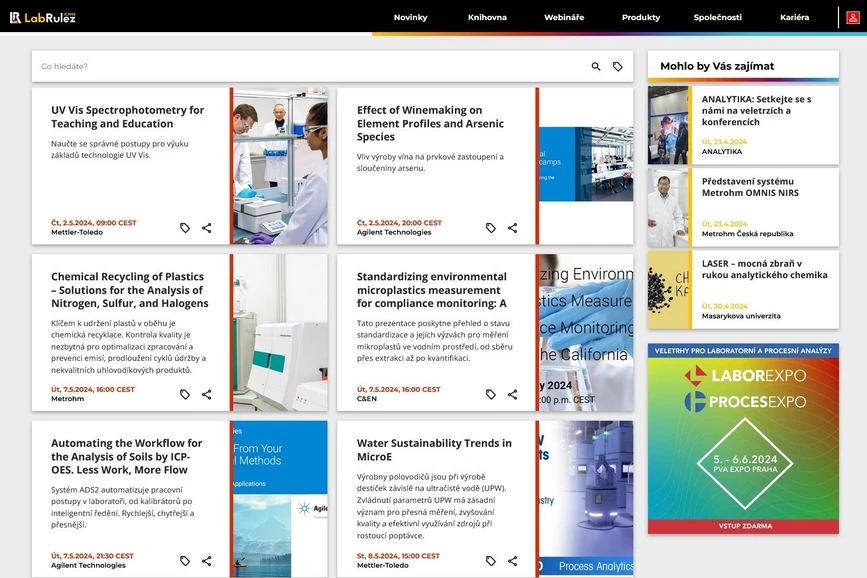
Task: Click the Effect of Winemaking card image
Action: pyautogui.click(x=586, y=164)
